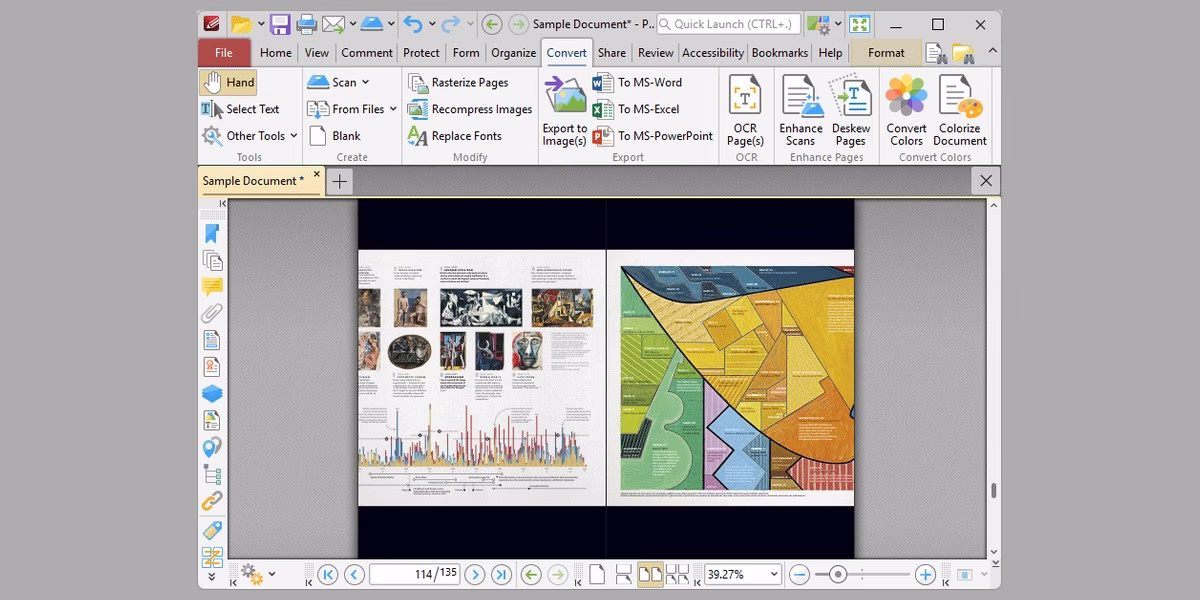Click green previous view arrow in bottom bar

(531, 574)
